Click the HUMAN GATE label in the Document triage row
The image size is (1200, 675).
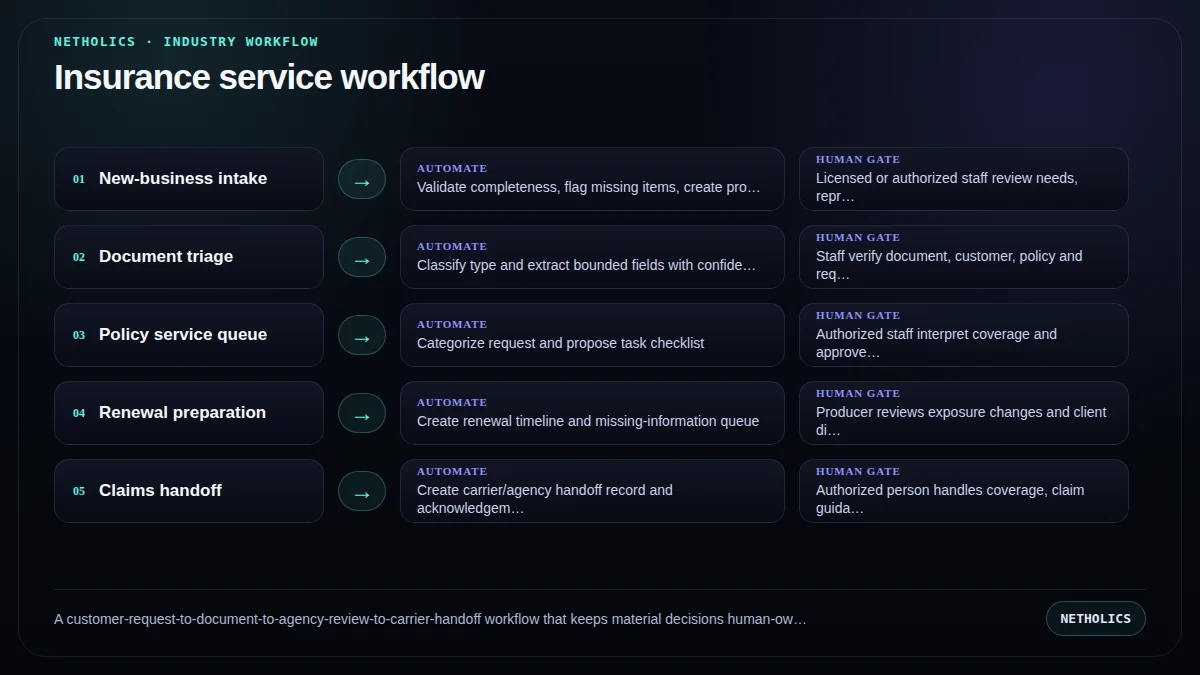(858, 237)
